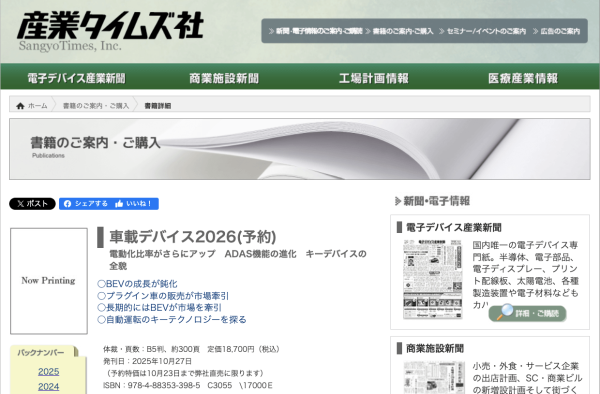This screenshot has height=394, width=600.
Task: Open 新聞・電子情報のご案内・ご購読 link
Action: (316, 31)
